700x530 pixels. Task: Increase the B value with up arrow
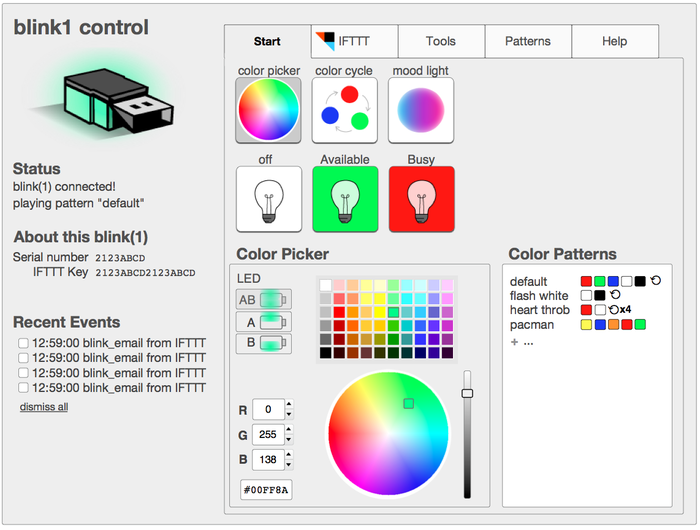(x=289, y=455)
